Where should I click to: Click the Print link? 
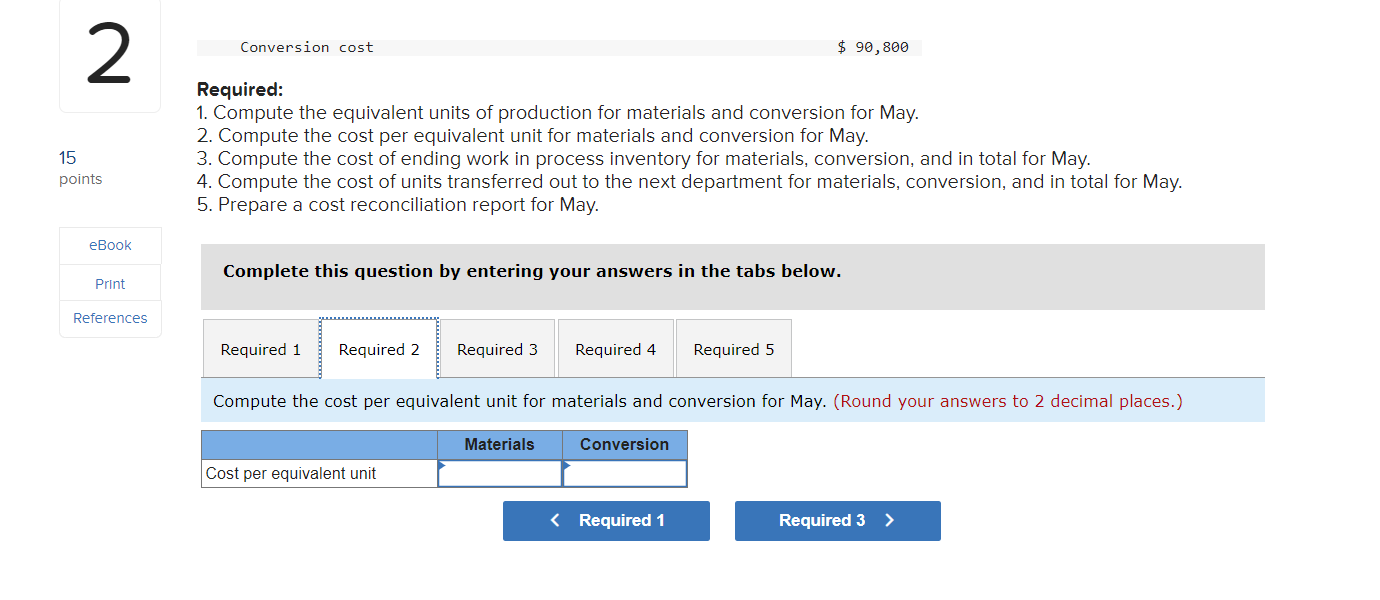click(x=110, y=284)
